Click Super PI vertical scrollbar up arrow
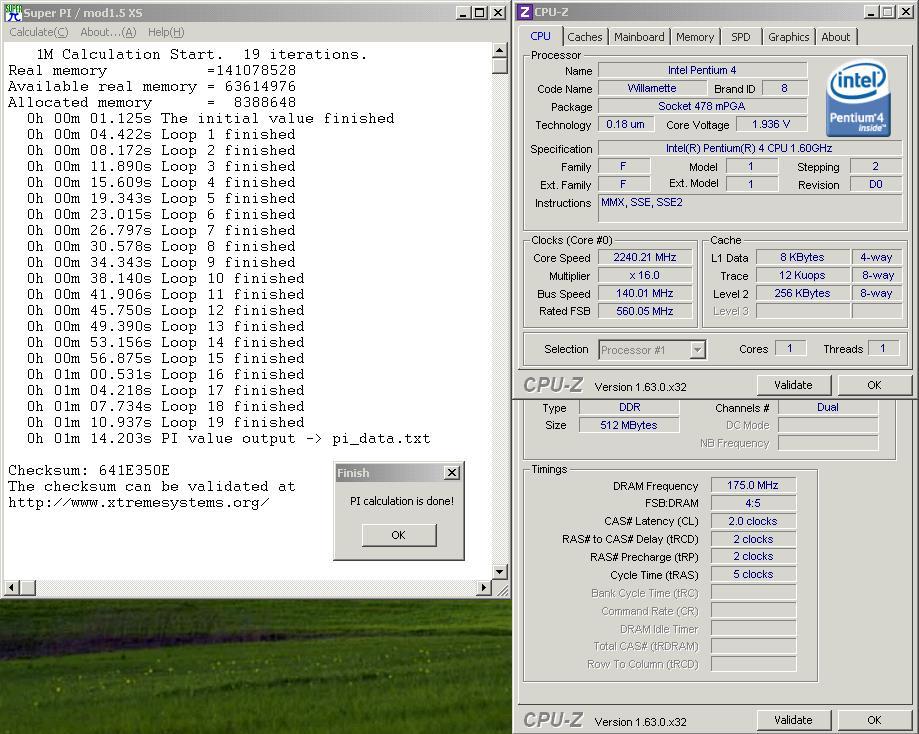 coord(499,50)
